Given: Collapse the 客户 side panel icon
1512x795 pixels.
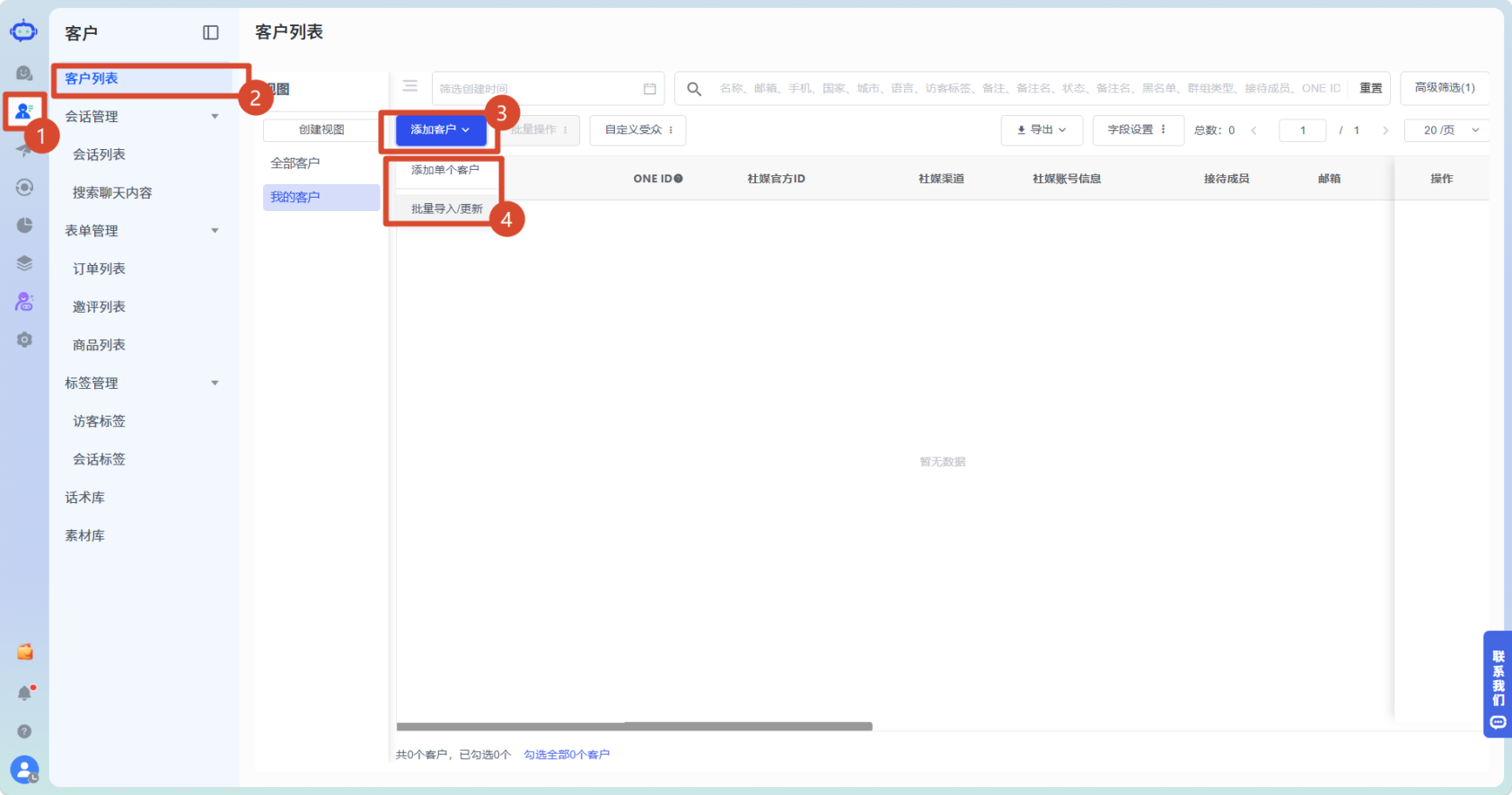Looking at the screenshot, I should [211, 33].
